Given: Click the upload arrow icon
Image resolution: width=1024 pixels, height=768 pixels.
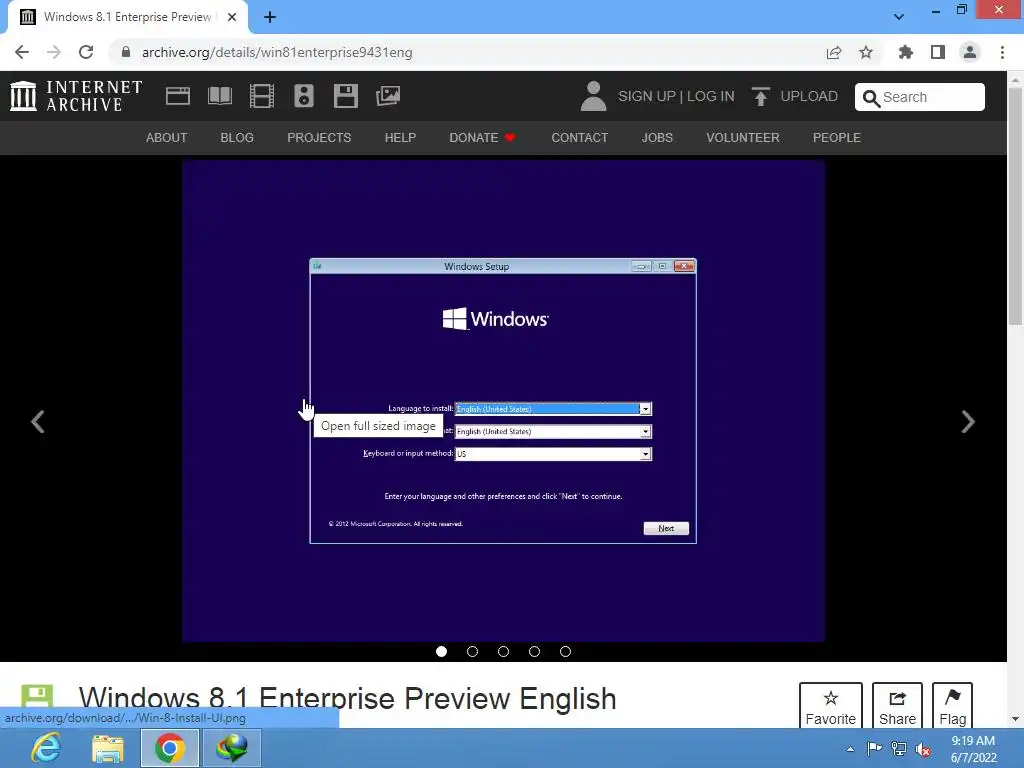Looking at the screenshot, I should coord(760,97).
